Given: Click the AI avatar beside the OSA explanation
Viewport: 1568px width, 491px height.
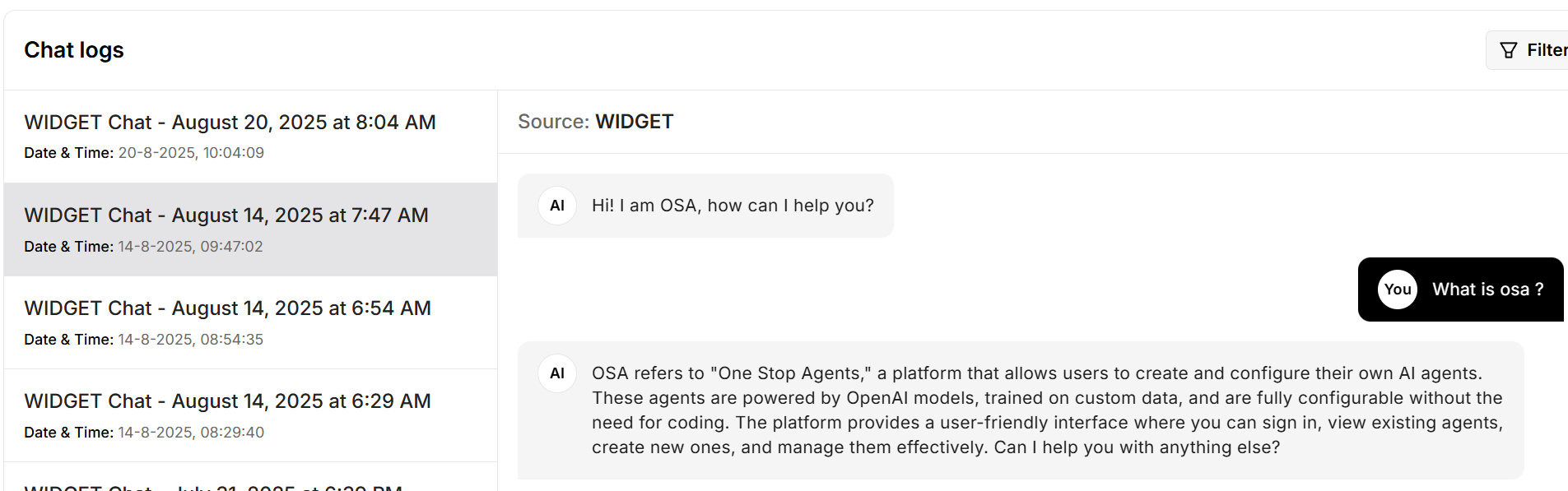Looking at the screenshot, I should pyautogui.click(x=557, y=373).
